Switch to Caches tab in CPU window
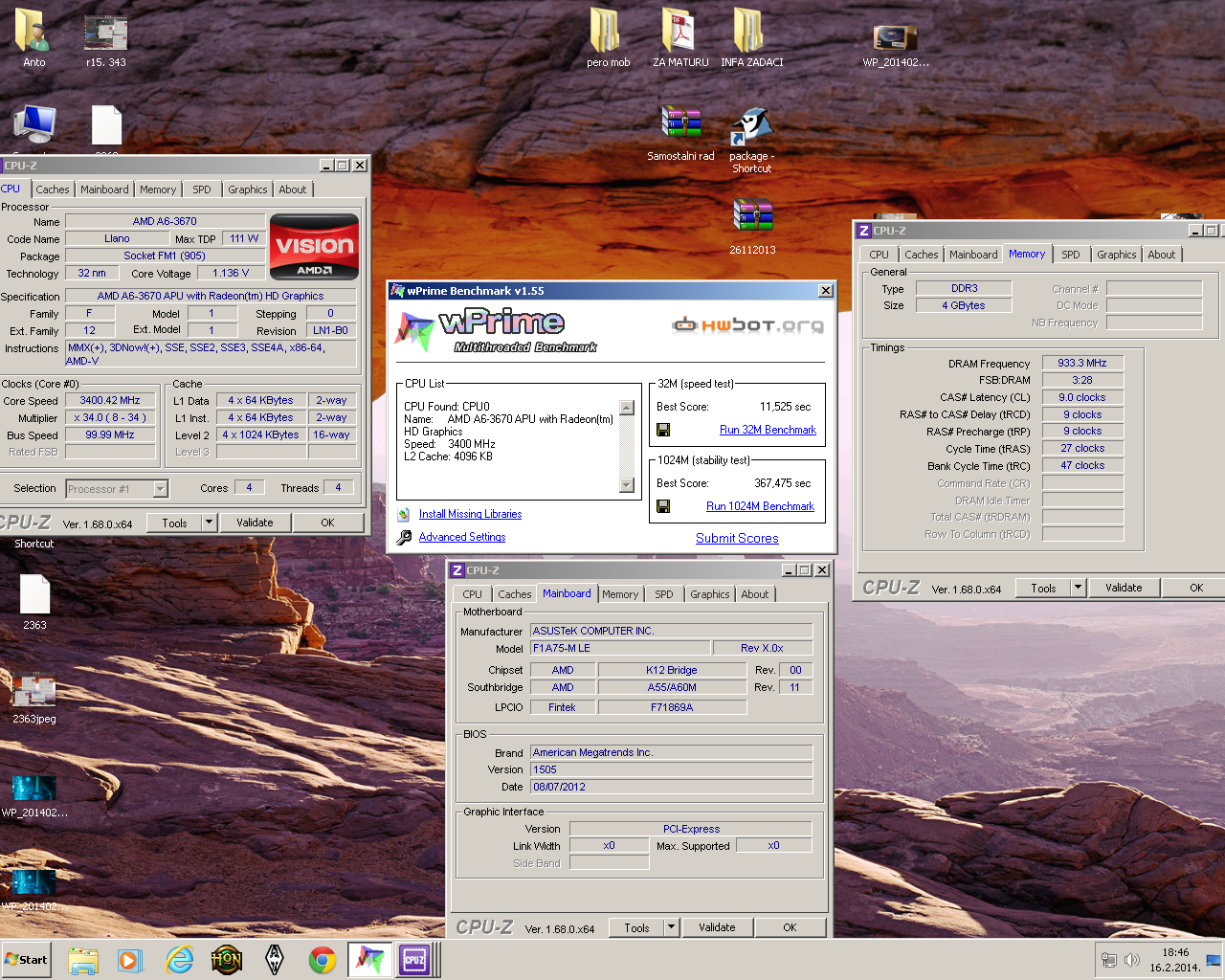Viewport: 1225px width, 980px height. pyautogui.click(x=53, y=189)
